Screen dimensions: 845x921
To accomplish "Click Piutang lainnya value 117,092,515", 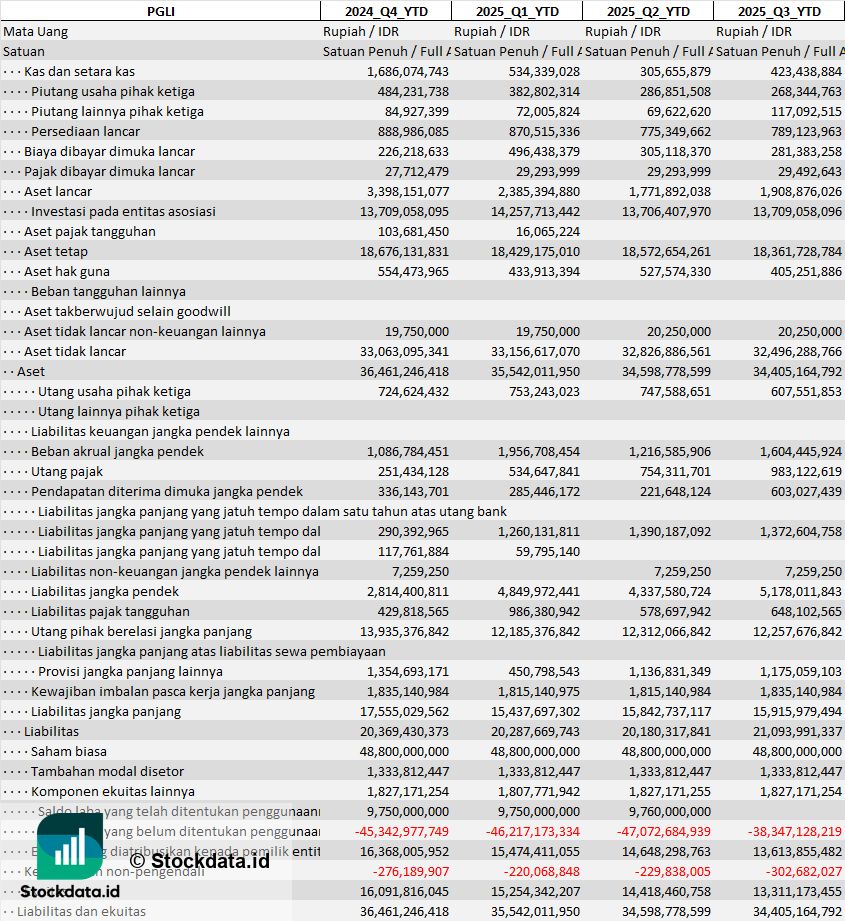I will (806, 111).
